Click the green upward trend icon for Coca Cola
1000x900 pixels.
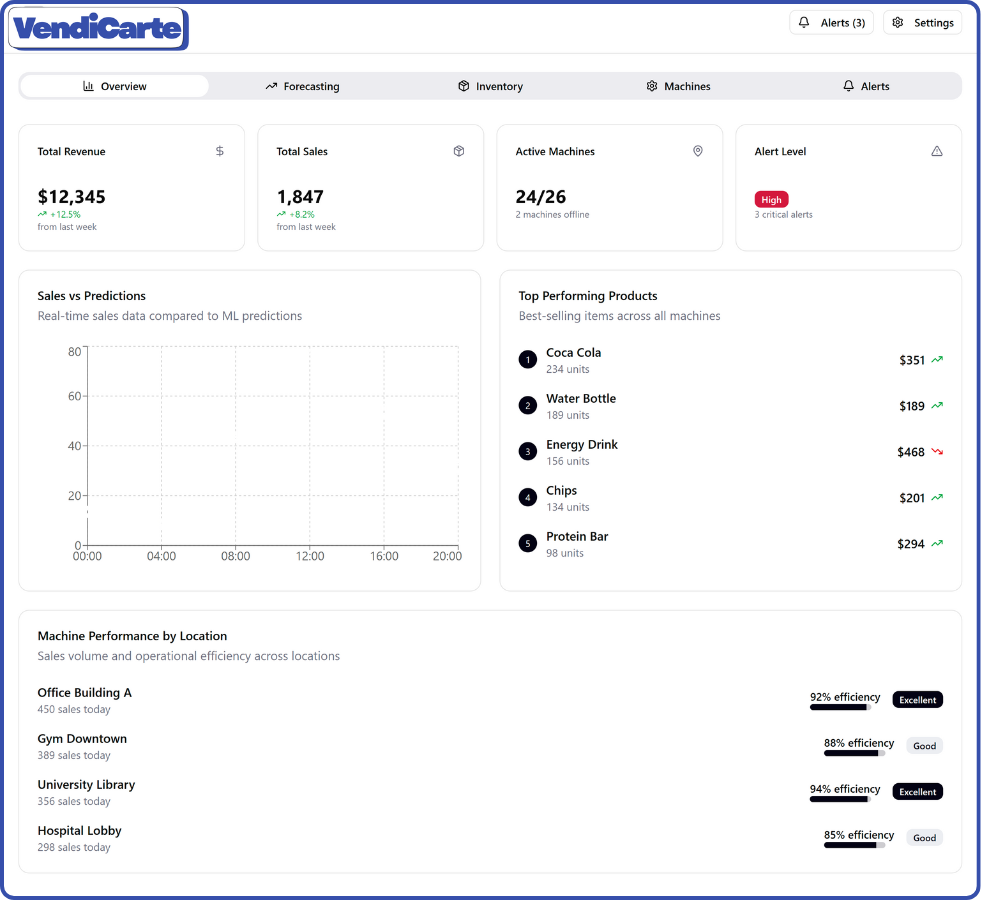click(x=937, y=360)
